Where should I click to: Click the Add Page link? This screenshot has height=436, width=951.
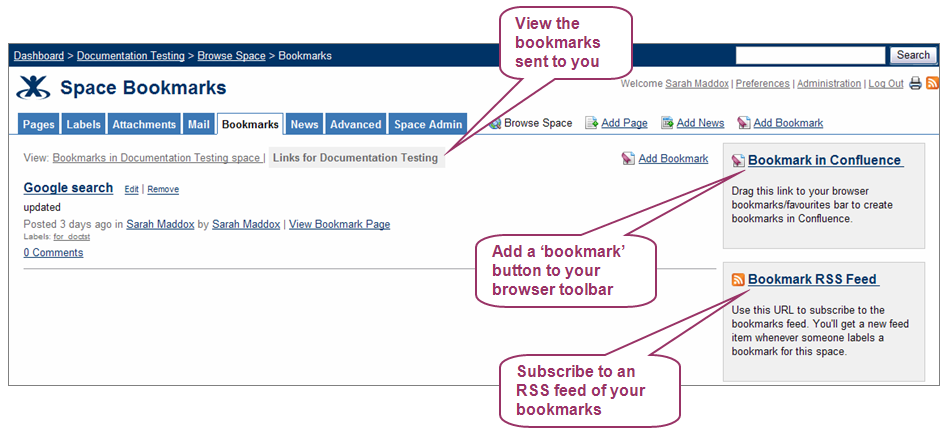625,123
